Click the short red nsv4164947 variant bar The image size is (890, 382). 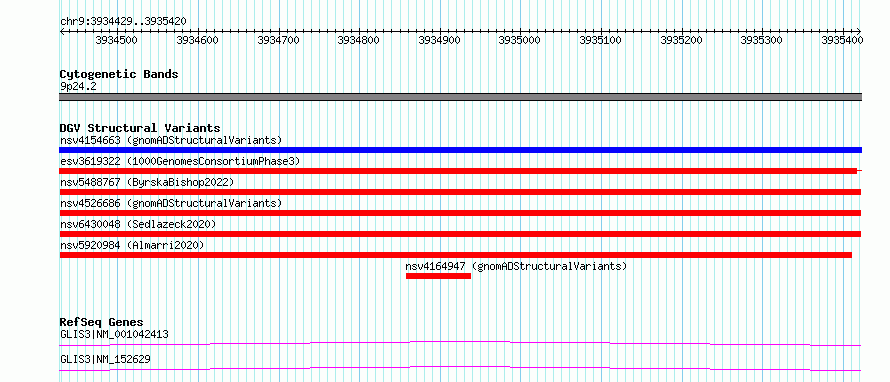438,276
